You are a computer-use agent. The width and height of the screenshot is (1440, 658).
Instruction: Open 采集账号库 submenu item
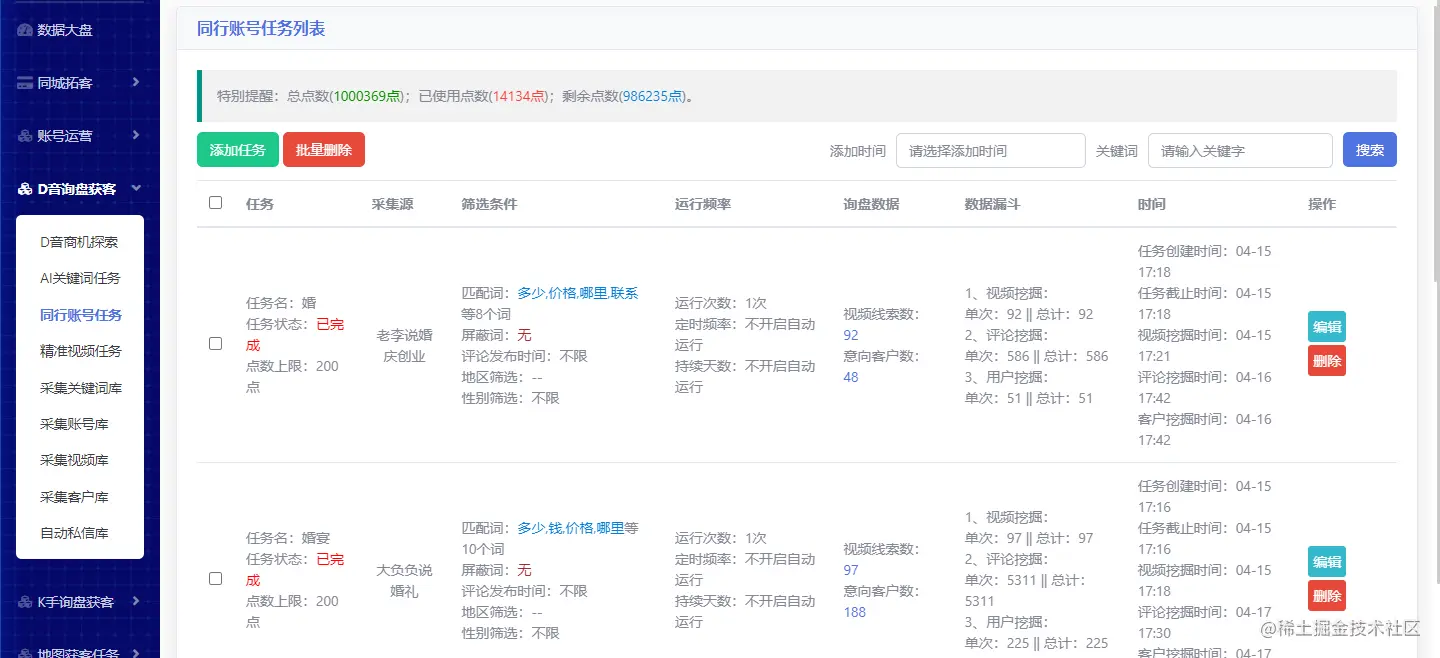74,424
